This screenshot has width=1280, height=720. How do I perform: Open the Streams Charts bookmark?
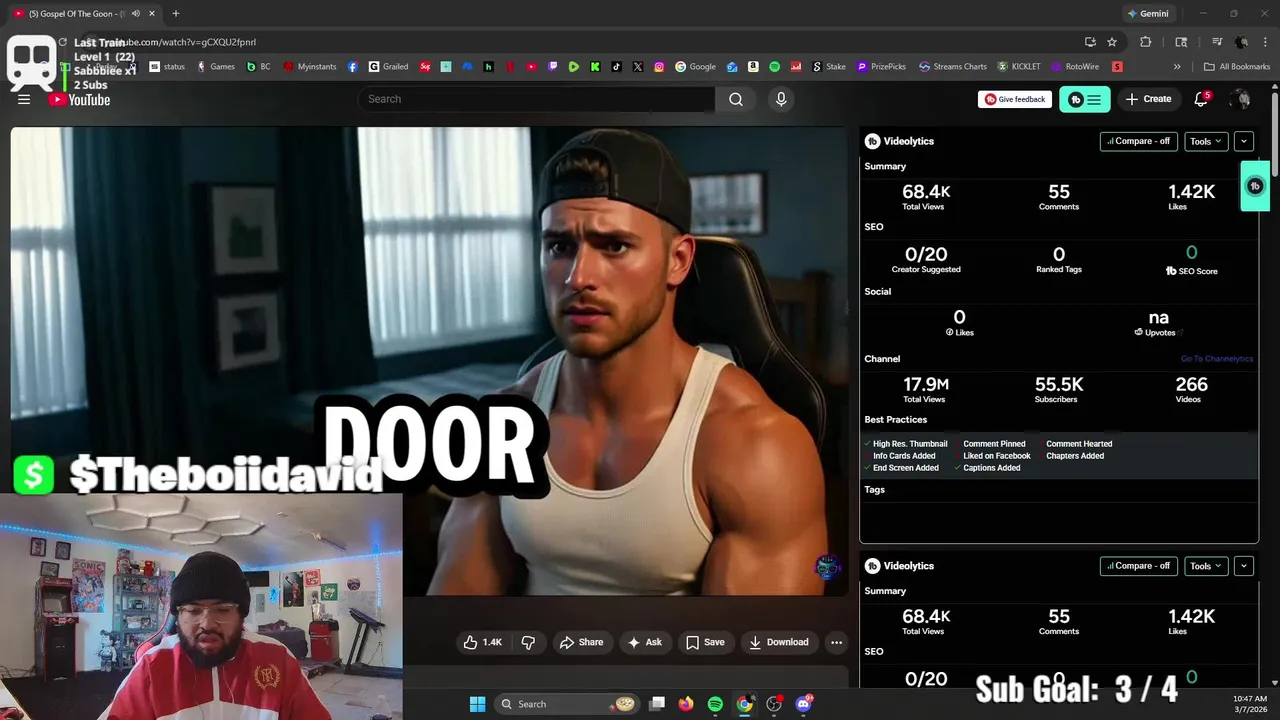[952, 67]
